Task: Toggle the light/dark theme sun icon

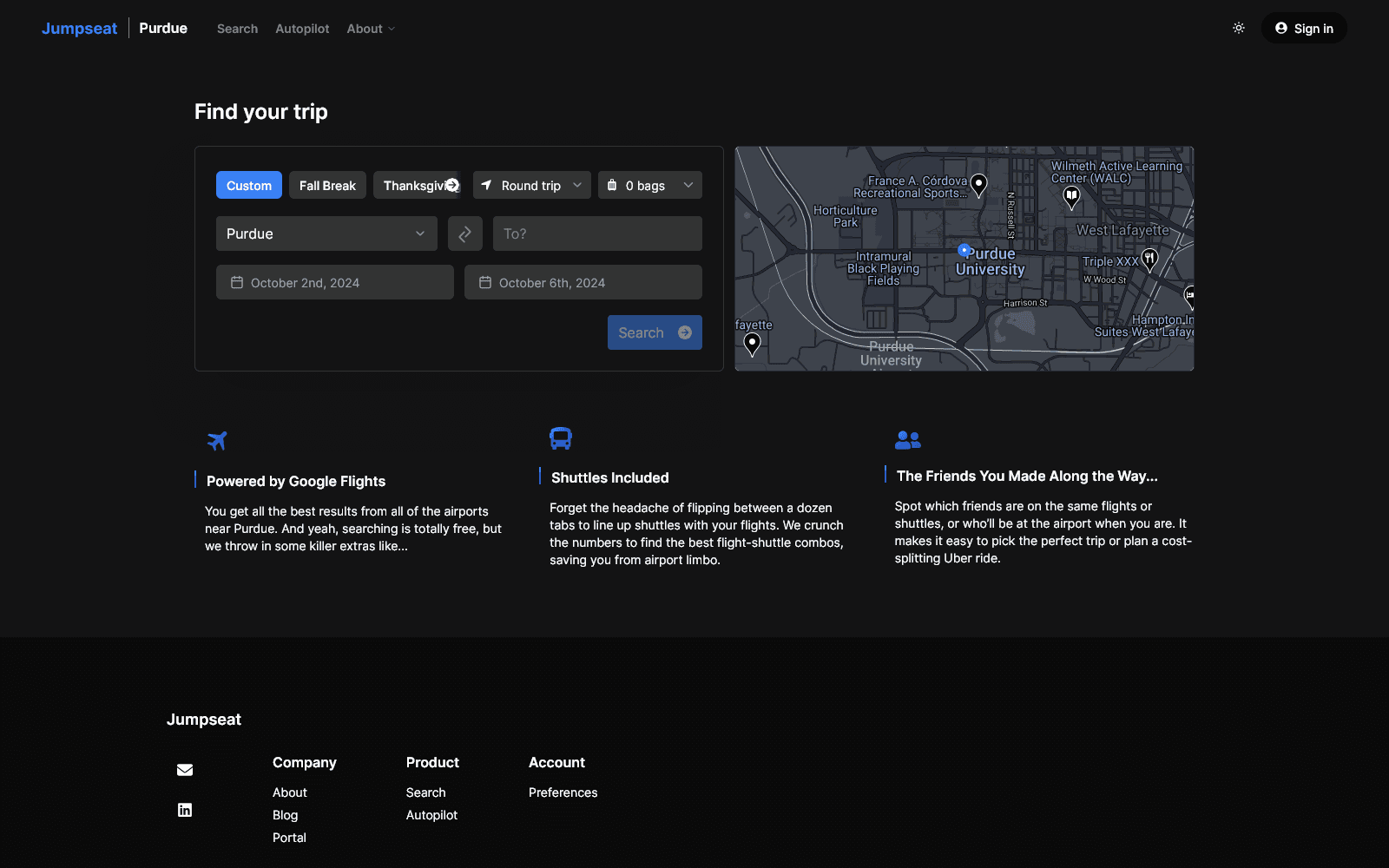Action: (x=1239, y=28)
